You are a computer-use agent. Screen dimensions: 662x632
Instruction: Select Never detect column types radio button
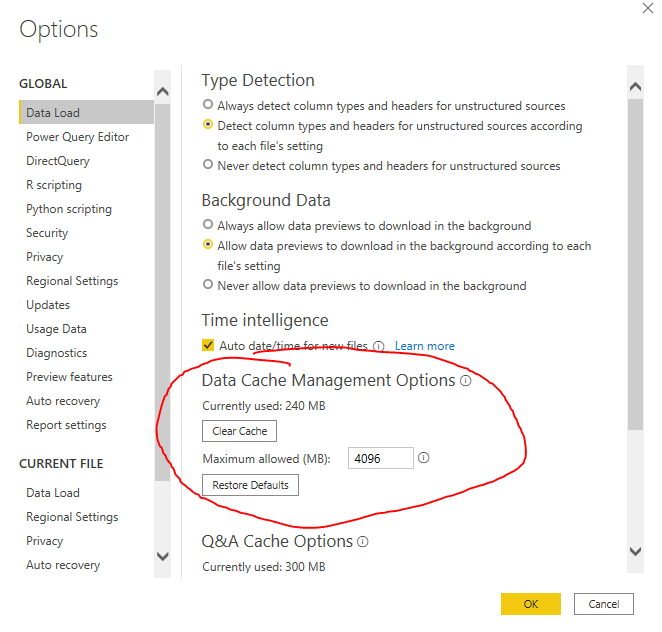pos(208,164)
